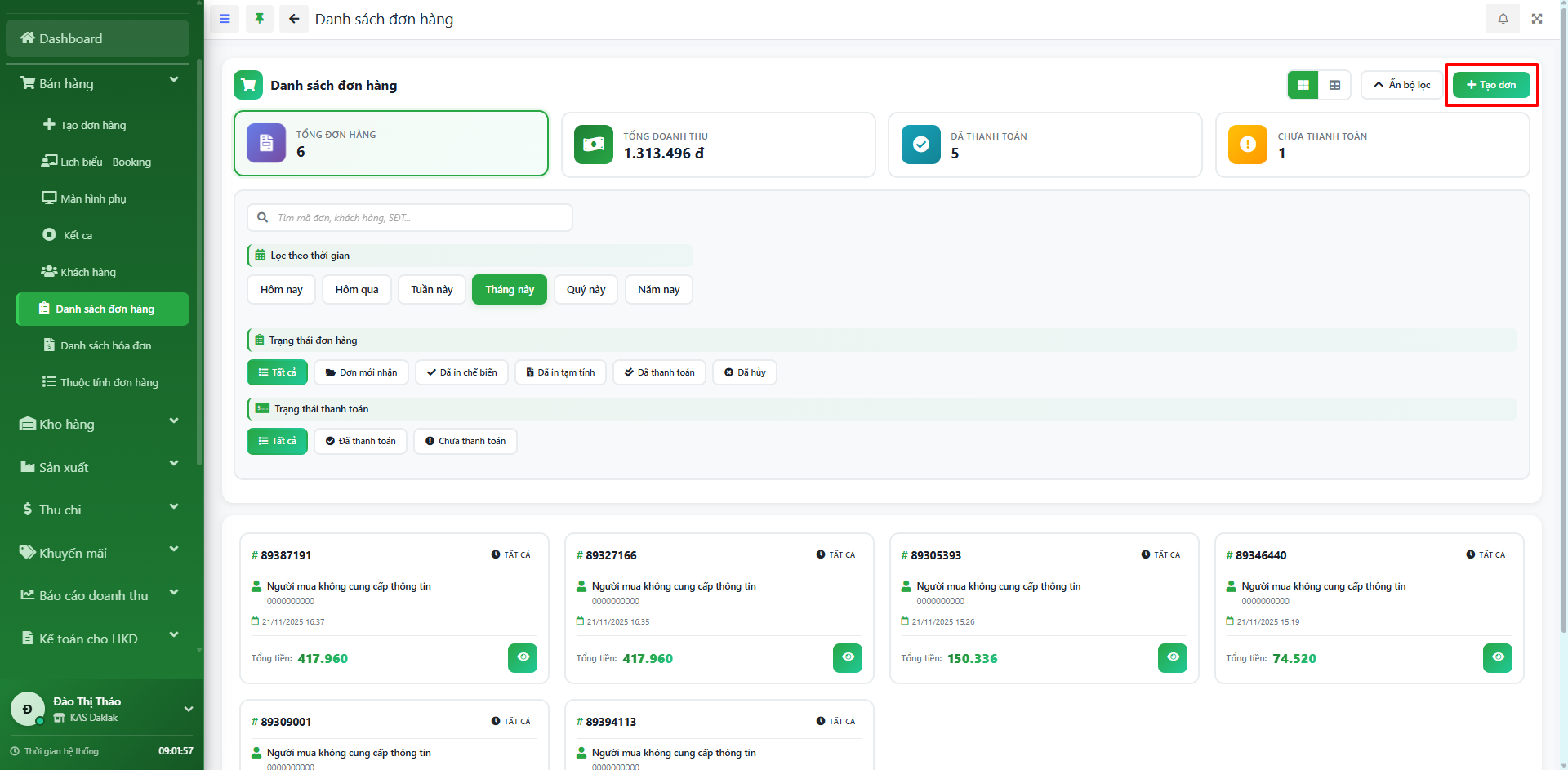
Task: Open Lịch biểu - Booking from sidebar
Action: [x=105, y=162]
